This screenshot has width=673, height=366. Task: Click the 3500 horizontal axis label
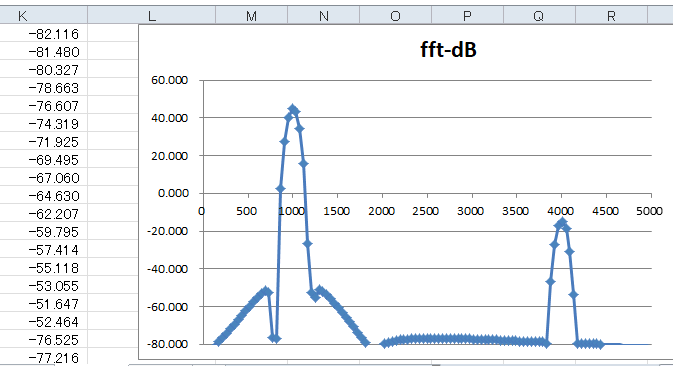(515, 211)
